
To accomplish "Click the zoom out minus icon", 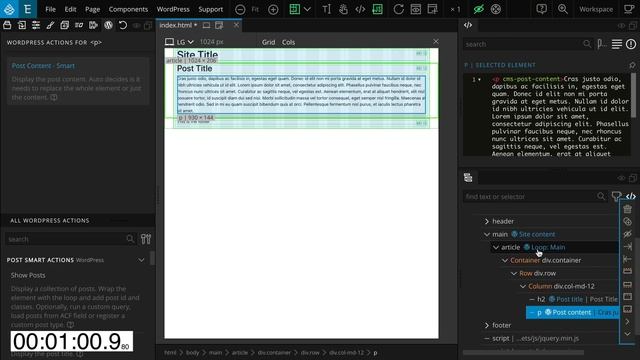I will tap(240, 9).
